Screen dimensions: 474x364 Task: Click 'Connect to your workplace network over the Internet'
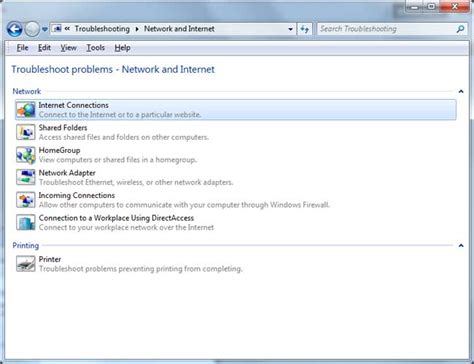[126, 228]
